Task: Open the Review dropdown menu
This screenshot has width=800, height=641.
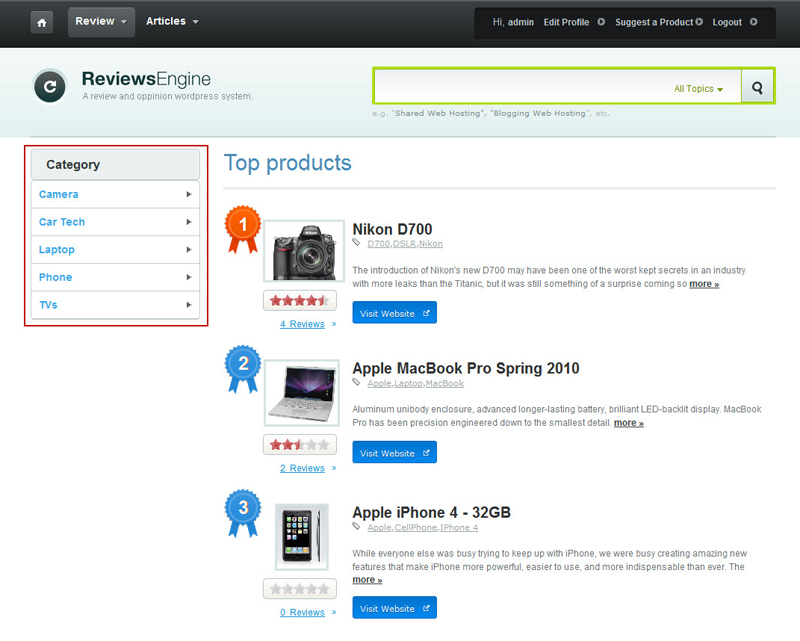Action: [101, 22]
